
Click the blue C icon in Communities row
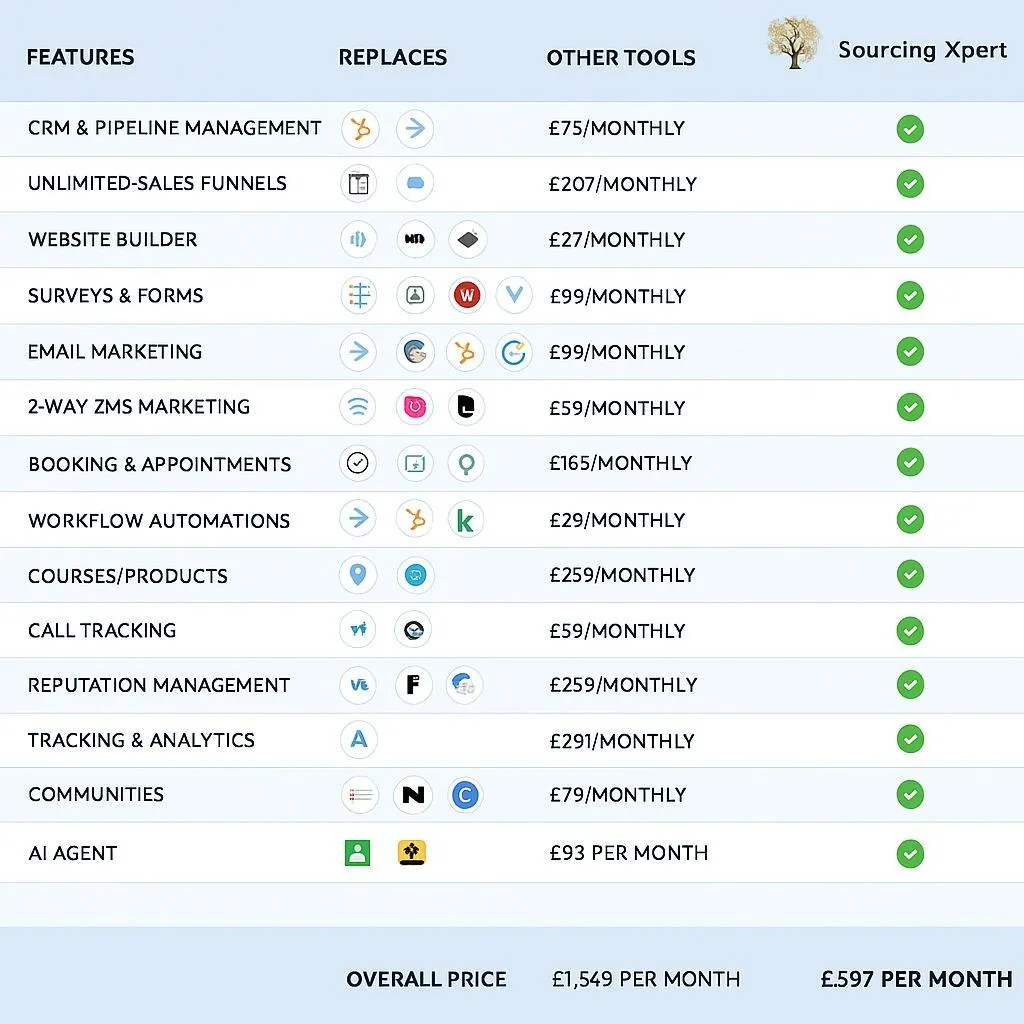point(465,795)
